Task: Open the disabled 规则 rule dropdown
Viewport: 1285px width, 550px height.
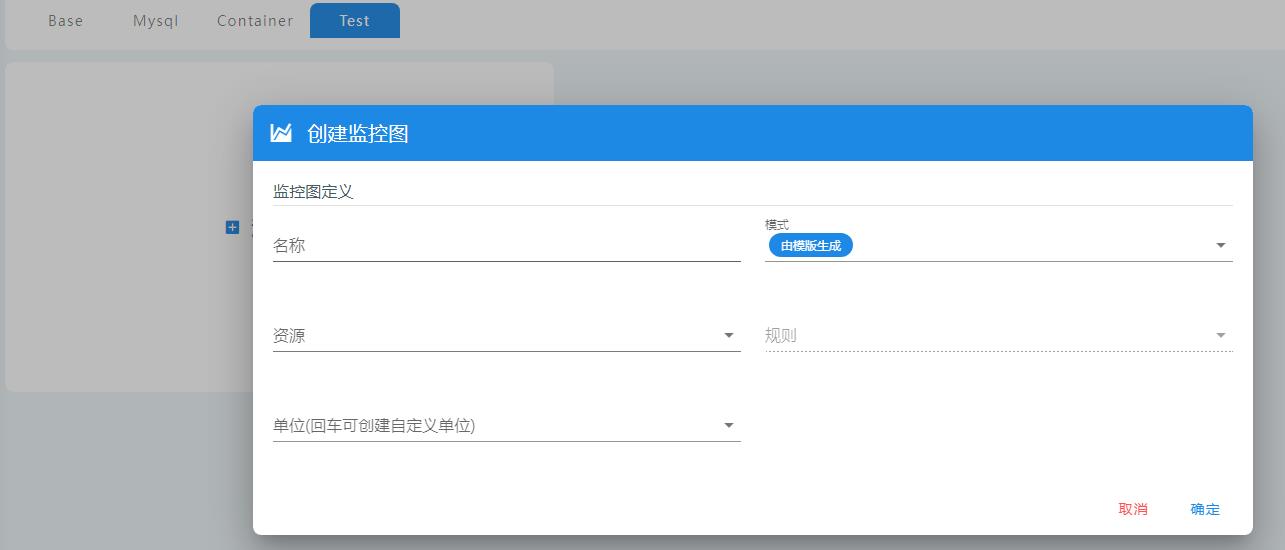Action: pos(998,336)
